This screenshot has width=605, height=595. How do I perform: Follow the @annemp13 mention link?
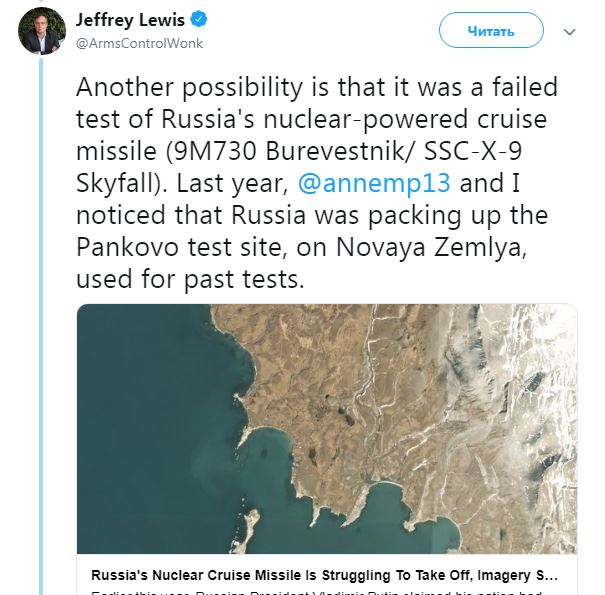point(374,183)
